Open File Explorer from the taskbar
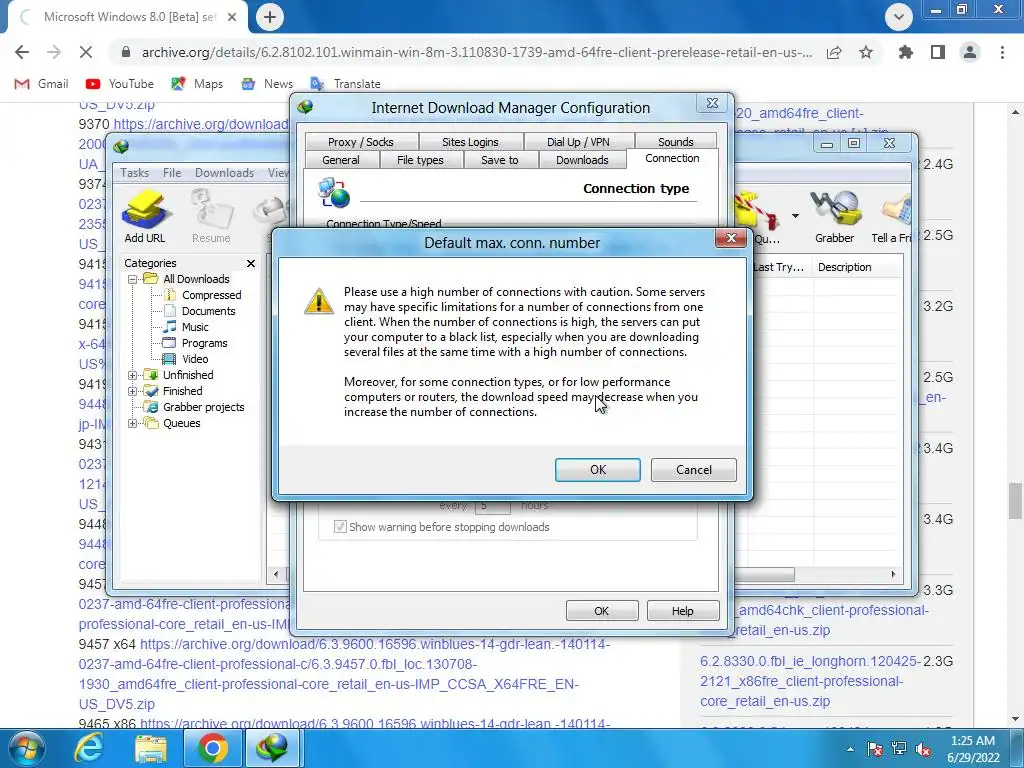The height and width of the screenshot is (768, 1024). (x=151, y=748)
